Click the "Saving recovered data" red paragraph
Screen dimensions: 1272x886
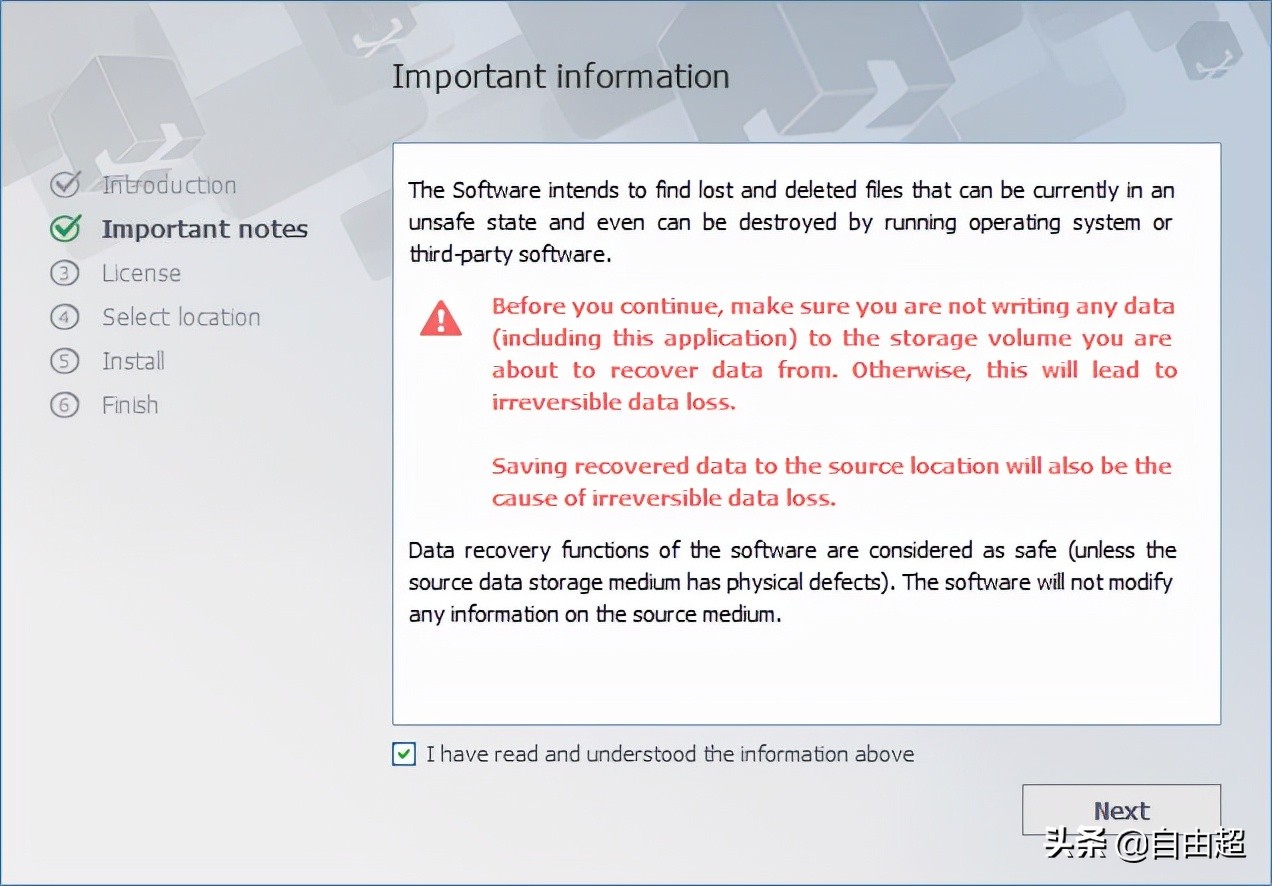click(831, 481)
